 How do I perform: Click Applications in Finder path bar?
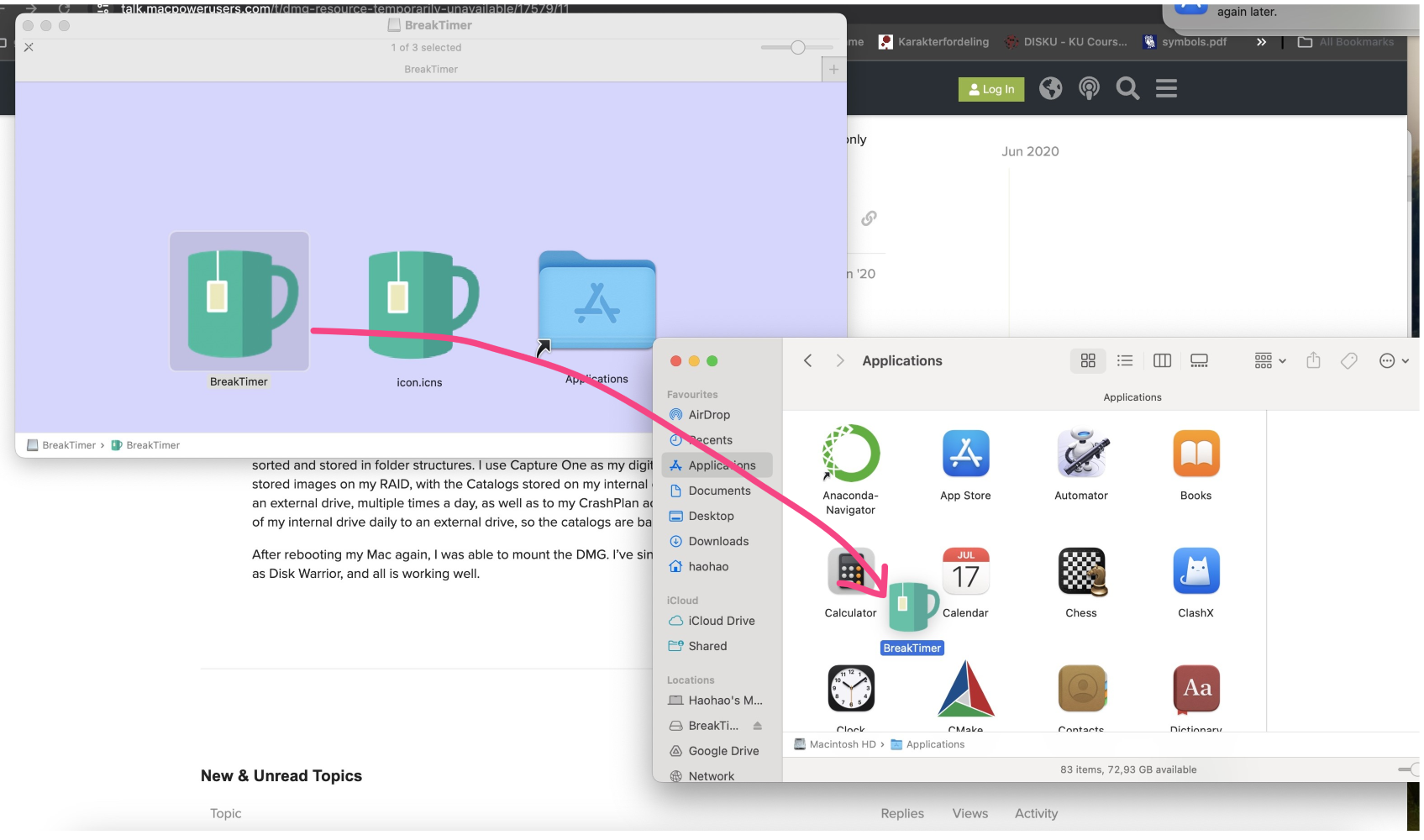click(927, 744)
